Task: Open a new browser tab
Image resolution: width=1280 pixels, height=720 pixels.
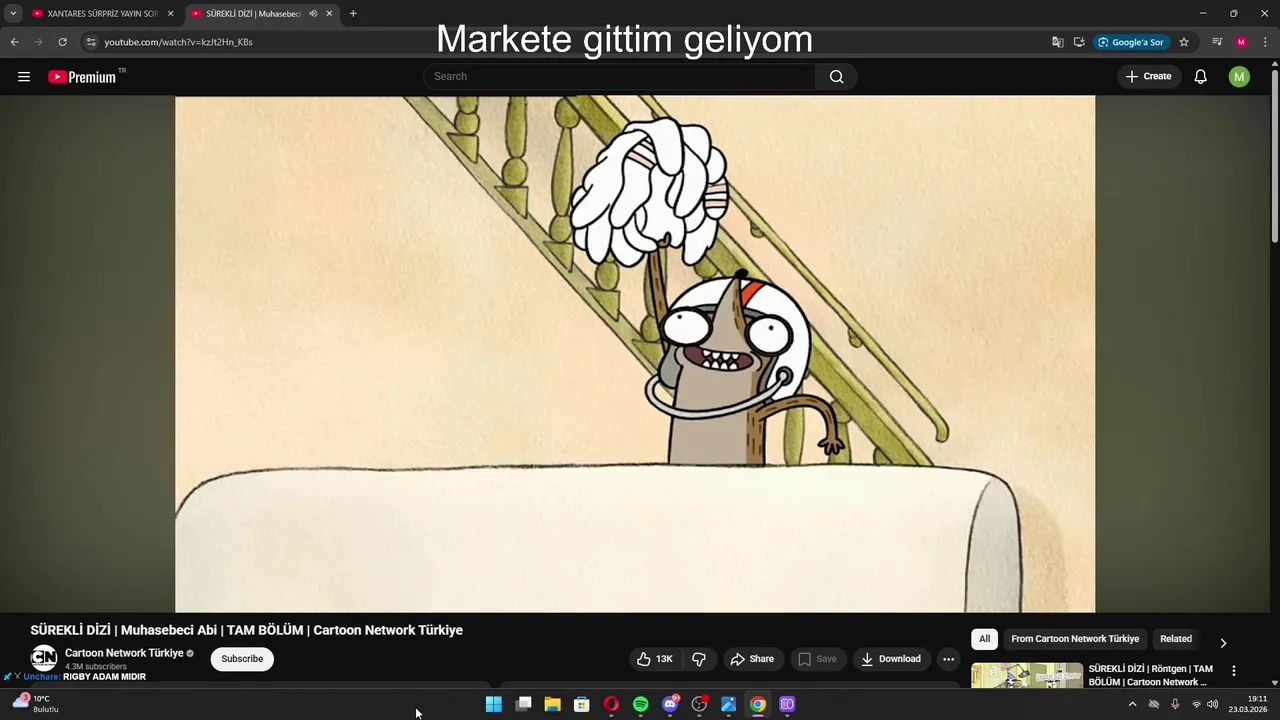Action: click(353, 14)
